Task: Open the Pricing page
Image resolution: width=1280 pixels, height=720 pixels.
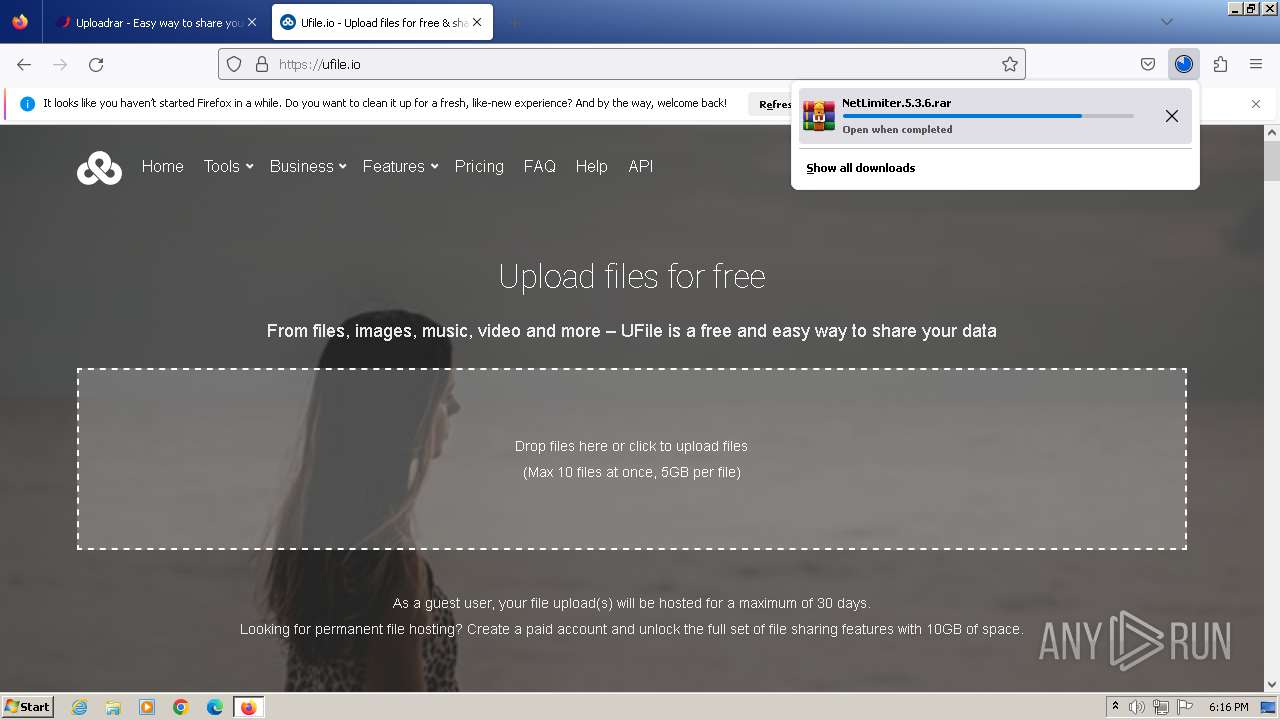Action: (x=479, y=166)
